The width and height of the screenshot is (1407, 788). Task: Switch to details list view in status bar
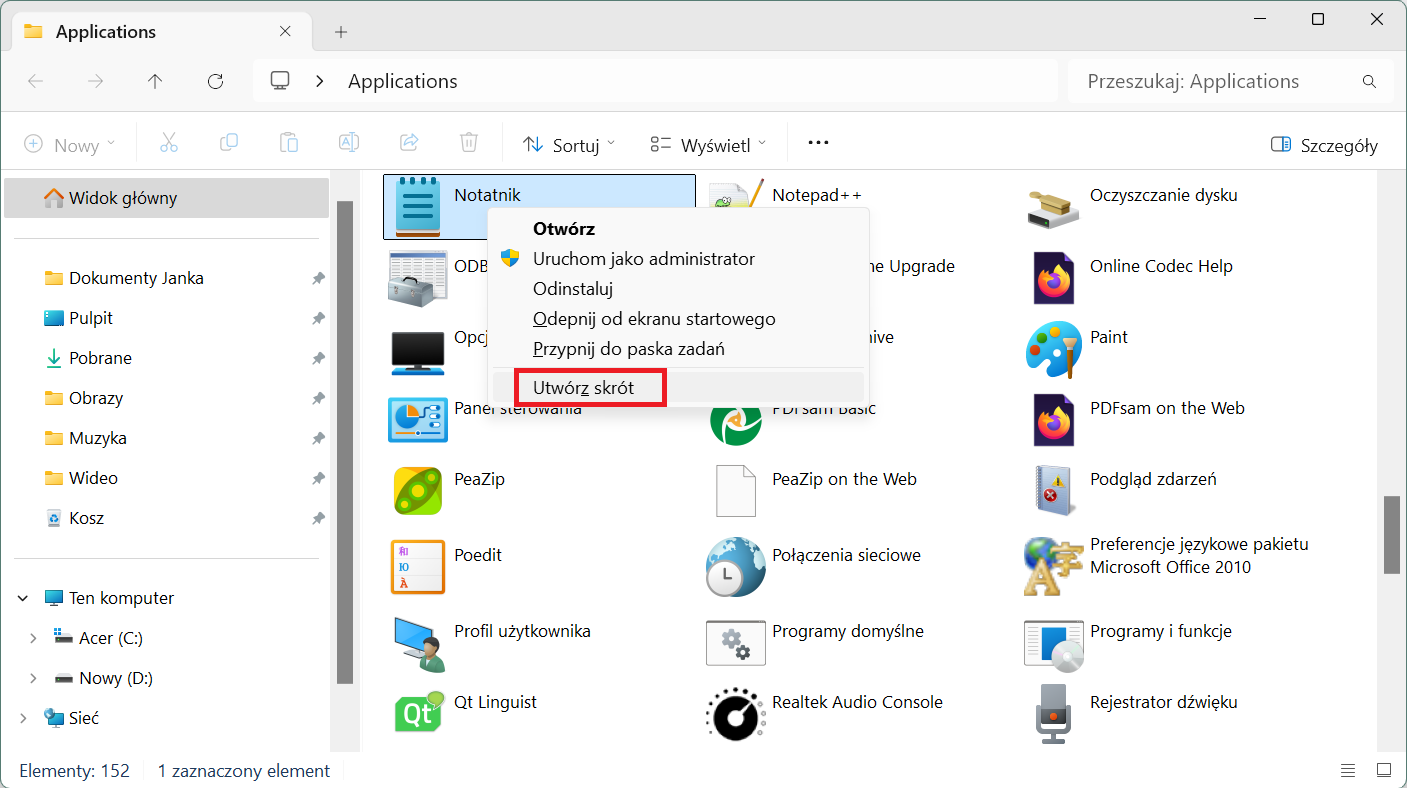pyautogui.click(x=1347, y=770)
